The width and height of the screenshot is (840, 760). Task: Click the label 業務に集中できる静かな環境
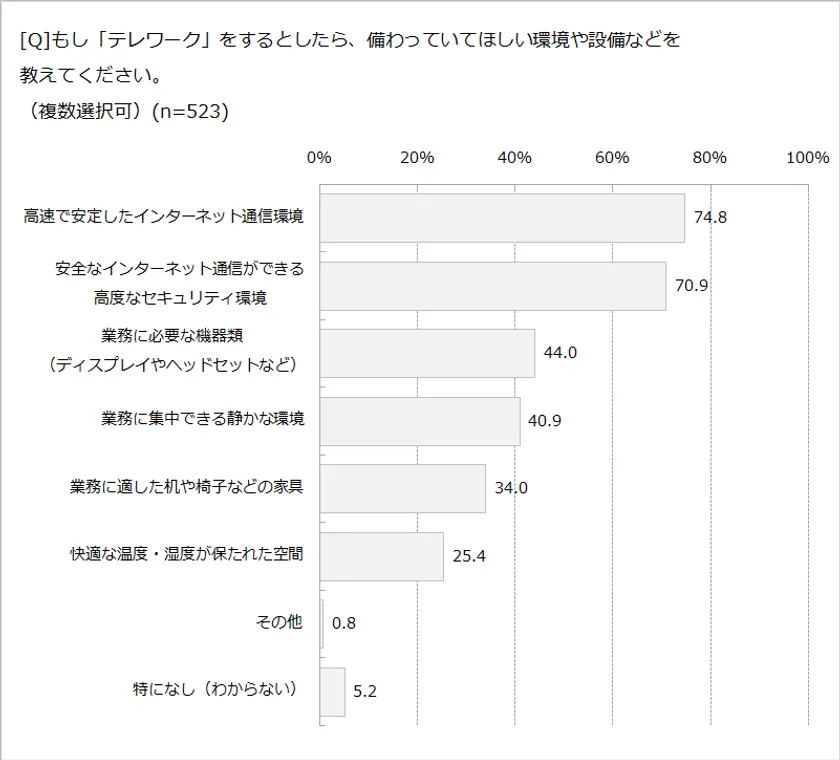pos(203,419)
